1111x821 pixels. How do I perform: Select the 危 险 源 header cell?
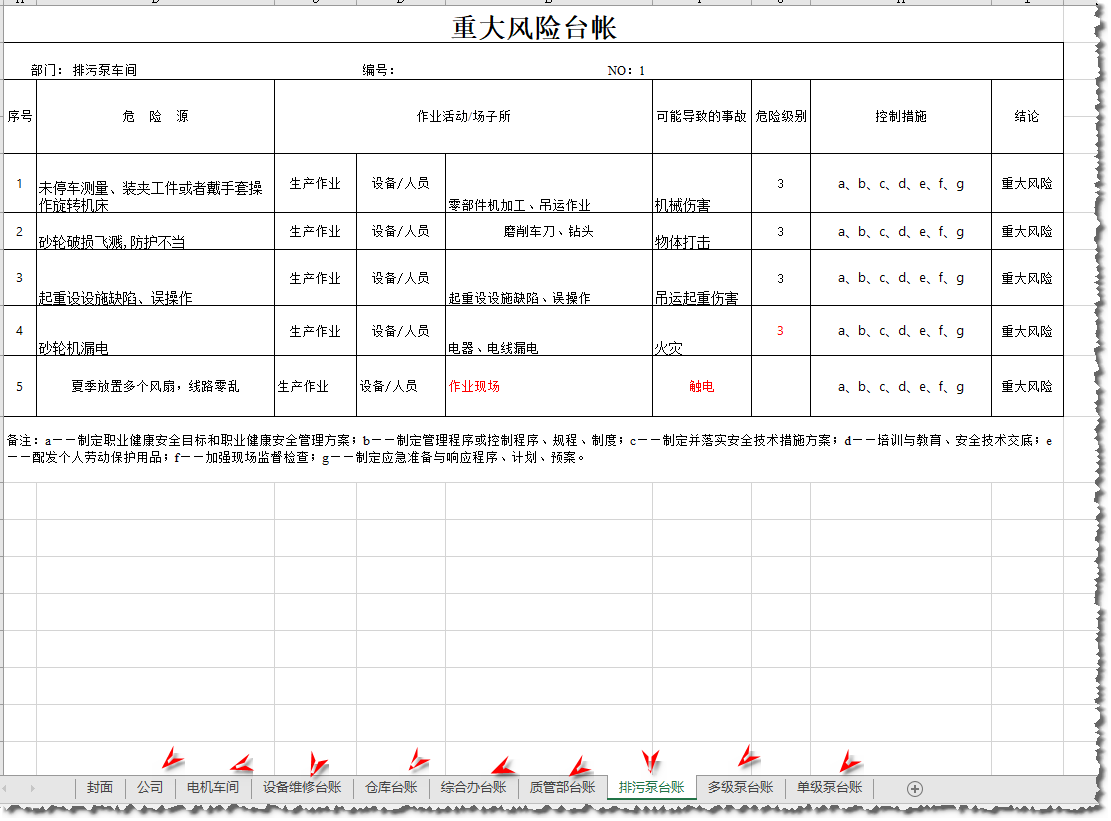click(155, 116)
